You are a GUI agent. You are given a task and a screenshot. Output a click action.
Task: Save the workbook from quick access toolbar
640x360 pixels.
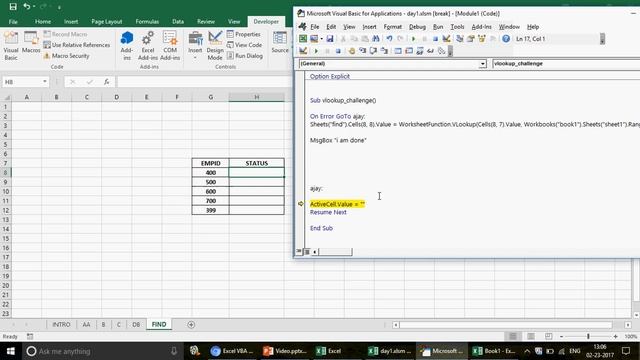point(13,7)
